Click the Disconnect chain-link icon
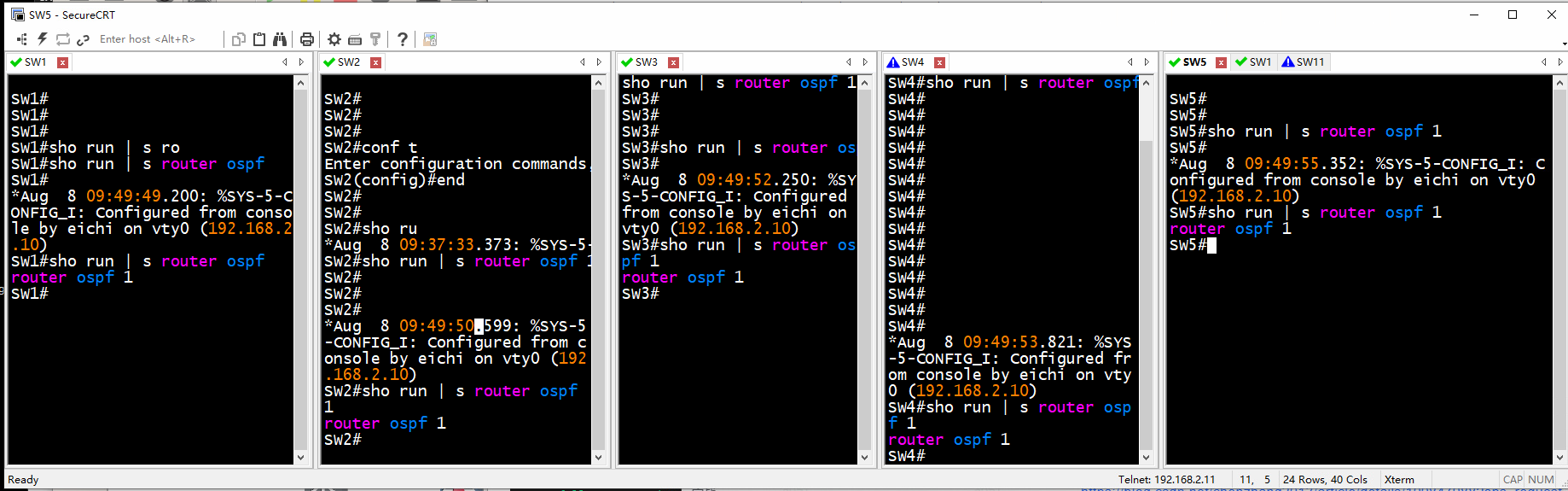 click(83, 39)
